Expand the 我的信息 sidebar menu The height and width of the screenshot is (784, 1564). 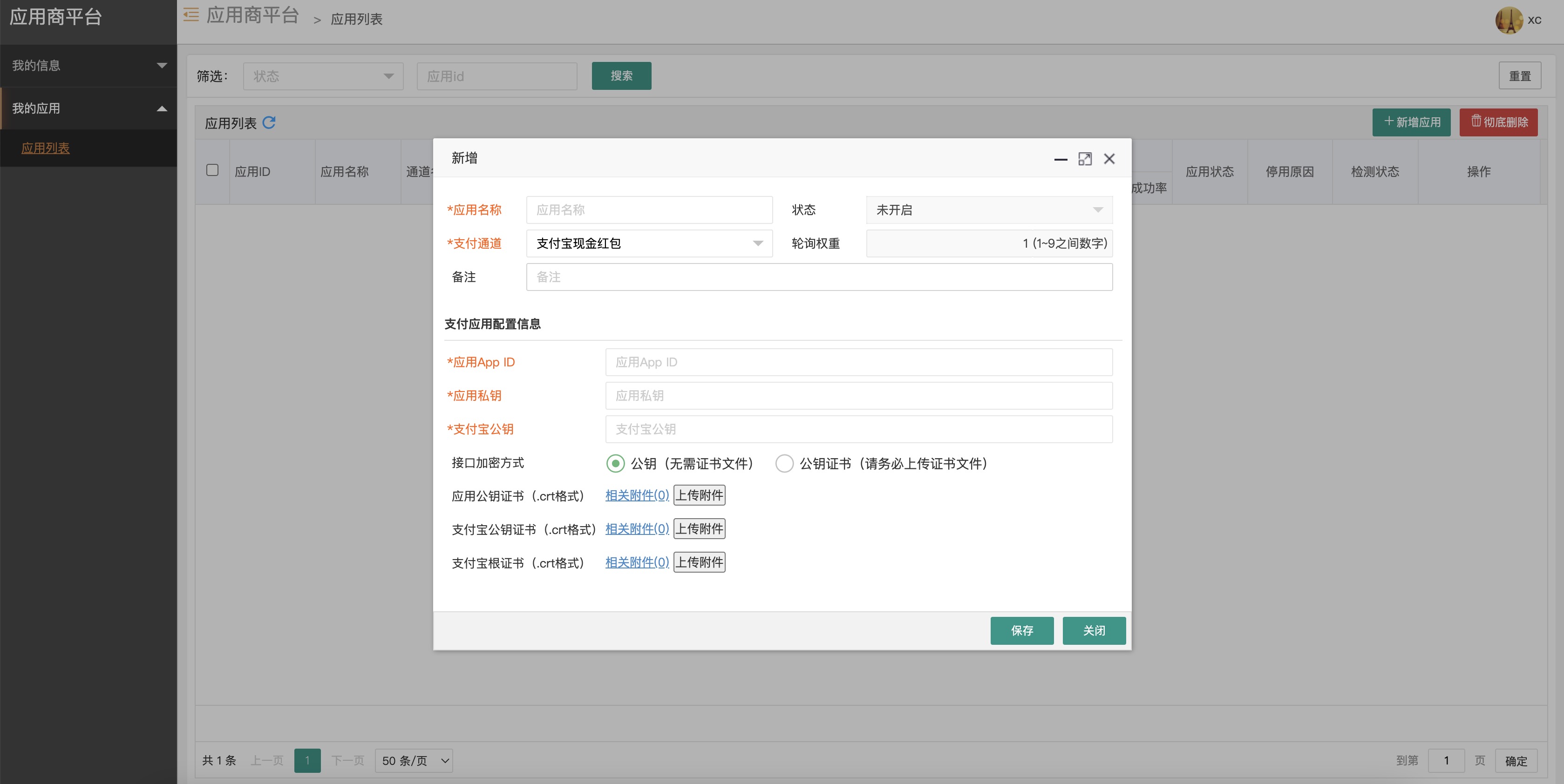pos(88,66)
